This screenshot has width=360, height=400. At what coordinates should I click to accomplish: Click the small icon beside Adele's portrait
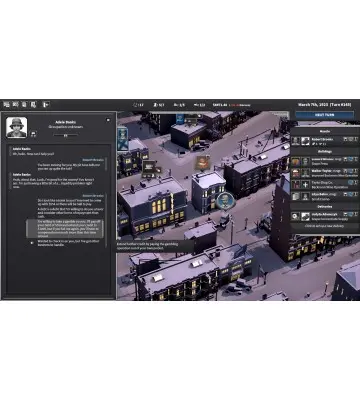coord(33,134)
